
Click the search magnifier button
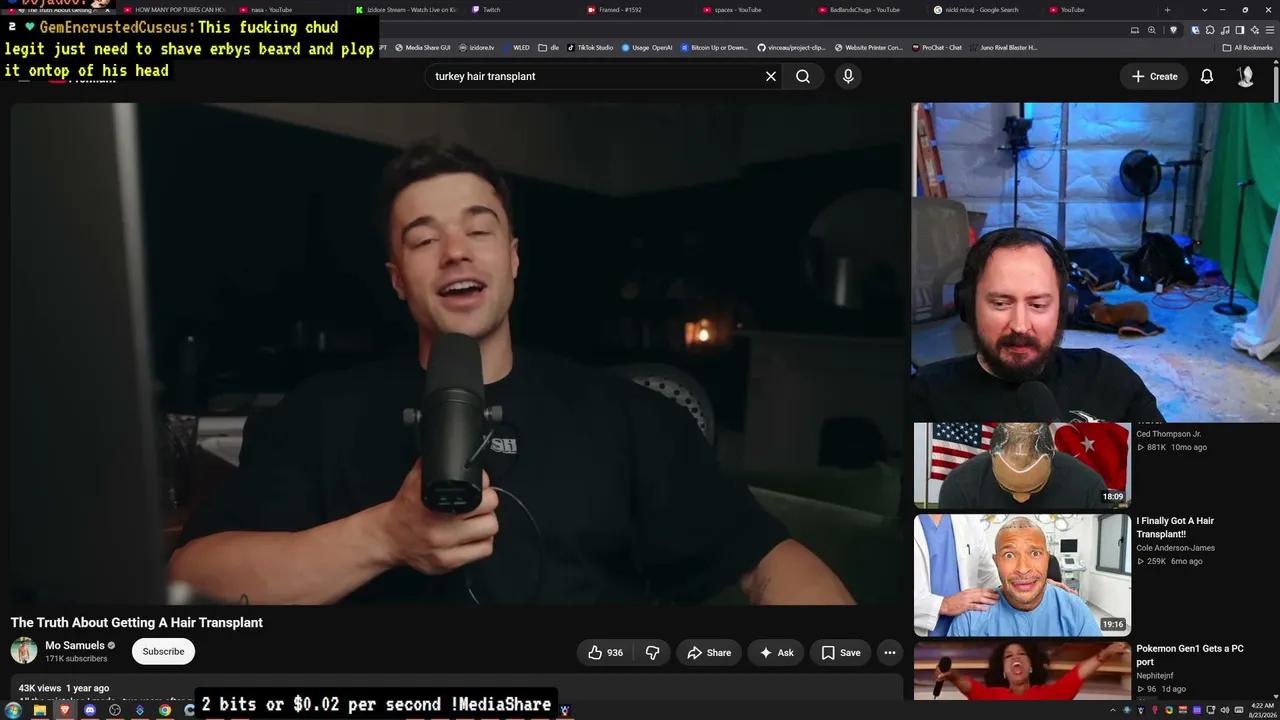click(803, 76)
